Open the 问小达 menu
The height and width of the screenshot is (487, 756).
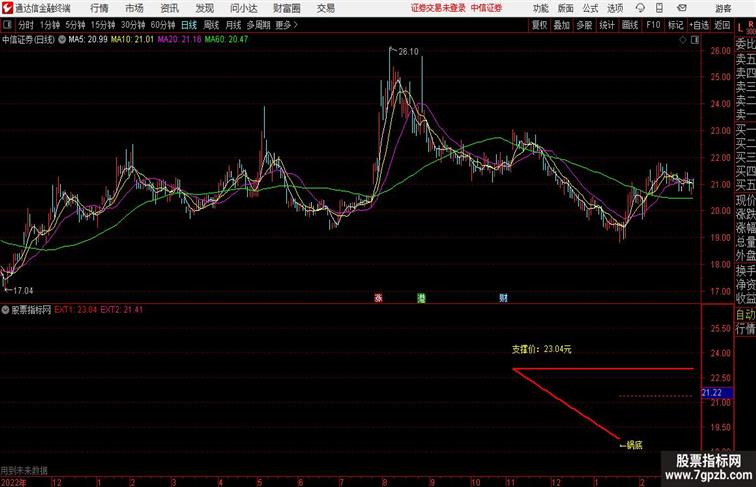click(x=243, y=8)
